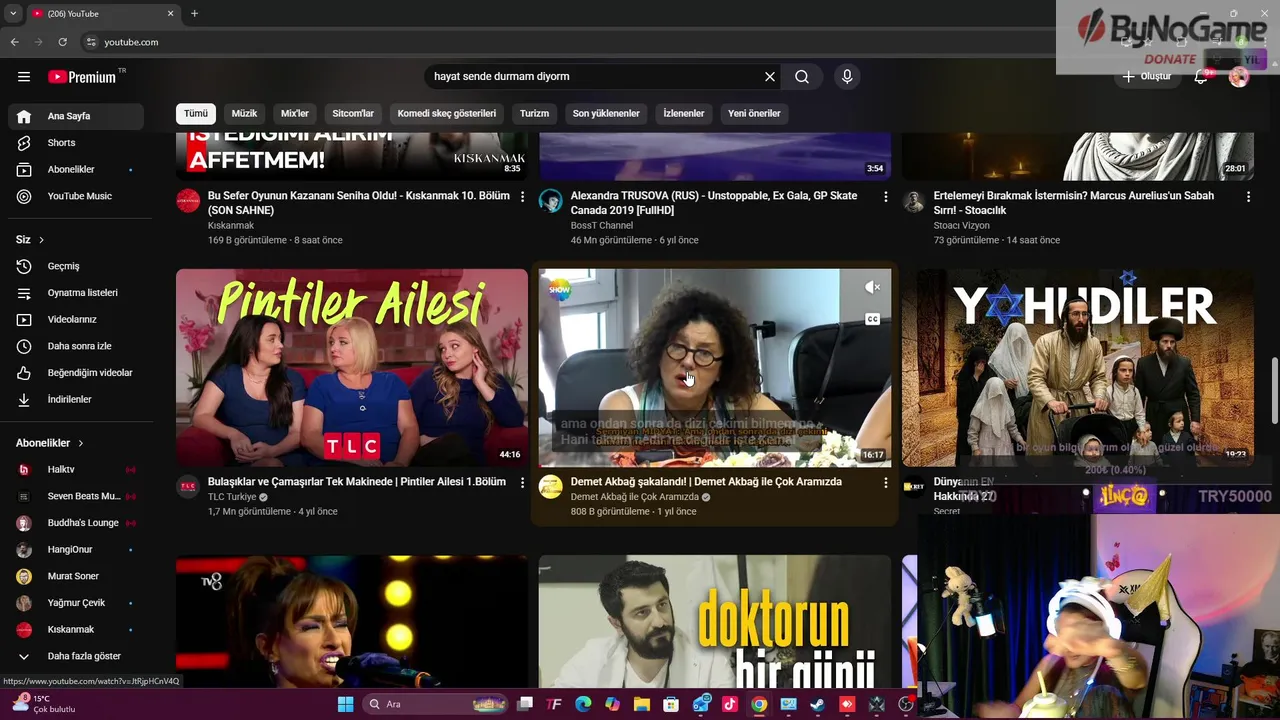The image size is (1280, 720).
Task: Select the Sitcom'lar filter chip
Action: [353, 113]
